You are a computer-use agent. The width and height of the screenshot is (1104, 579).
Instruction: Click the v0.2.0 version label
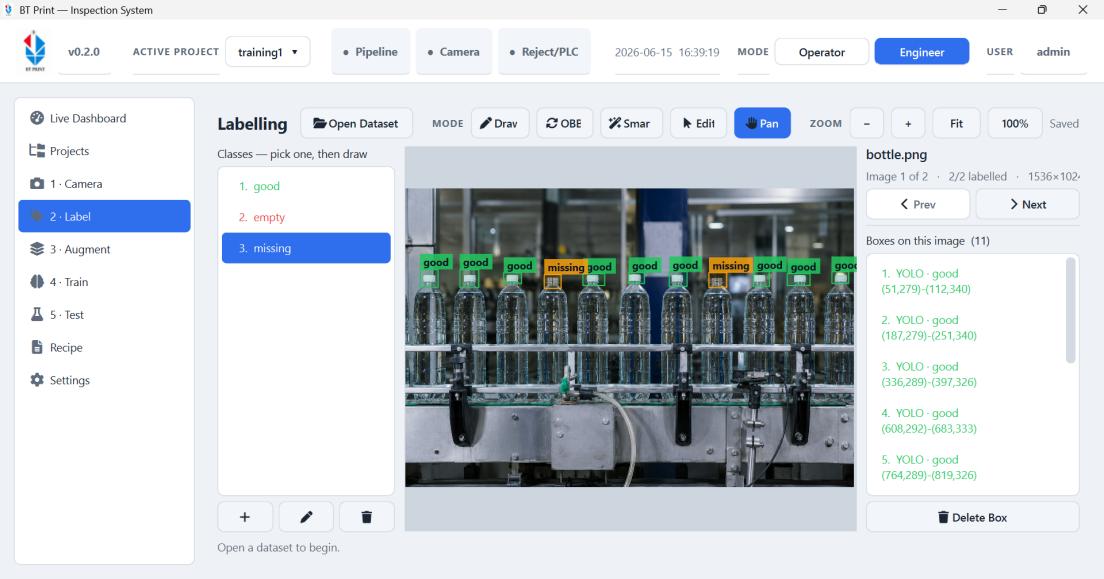(84, 52)
